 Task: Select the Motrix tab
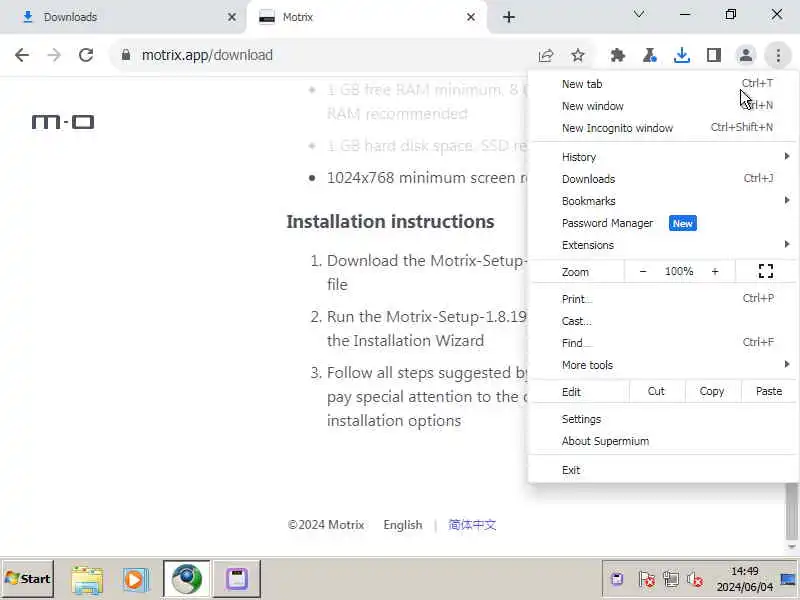(366, 17)
